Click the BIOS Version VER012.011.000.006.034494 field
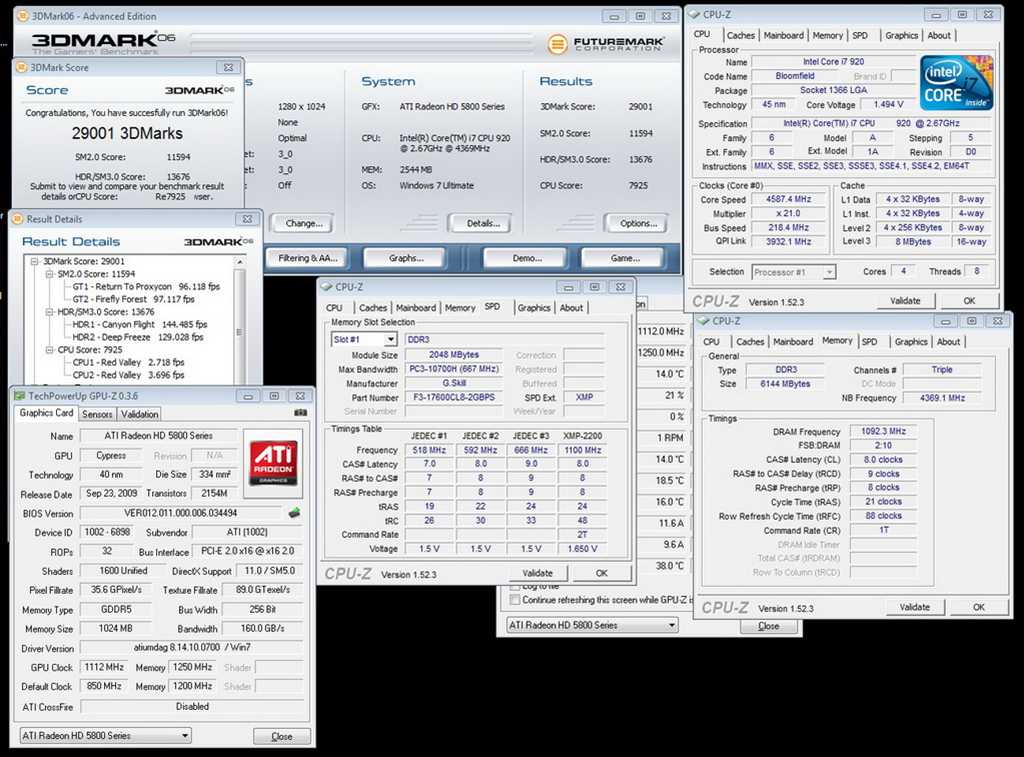1024x757 pixels. [x=181, y=513]
